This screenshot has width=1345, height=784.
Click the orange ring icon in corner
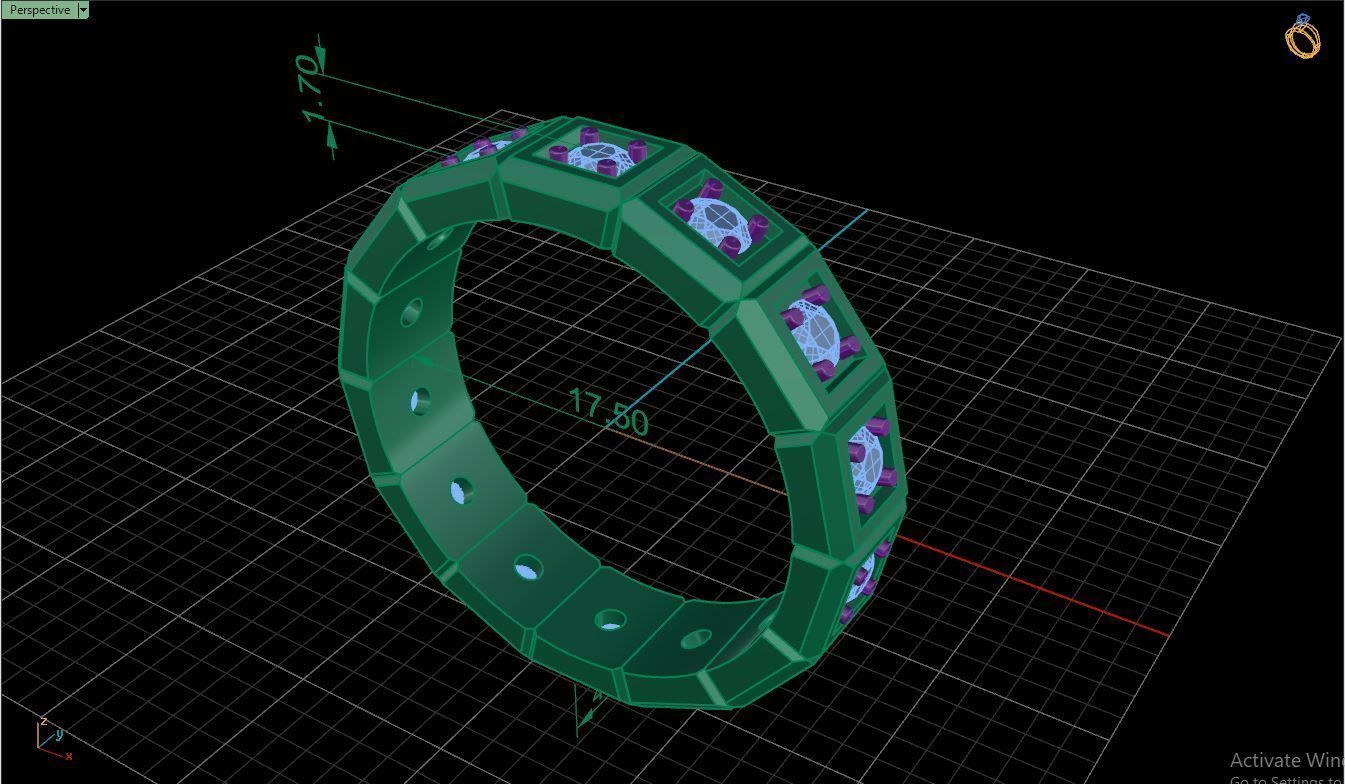[x=1302, y=36]
